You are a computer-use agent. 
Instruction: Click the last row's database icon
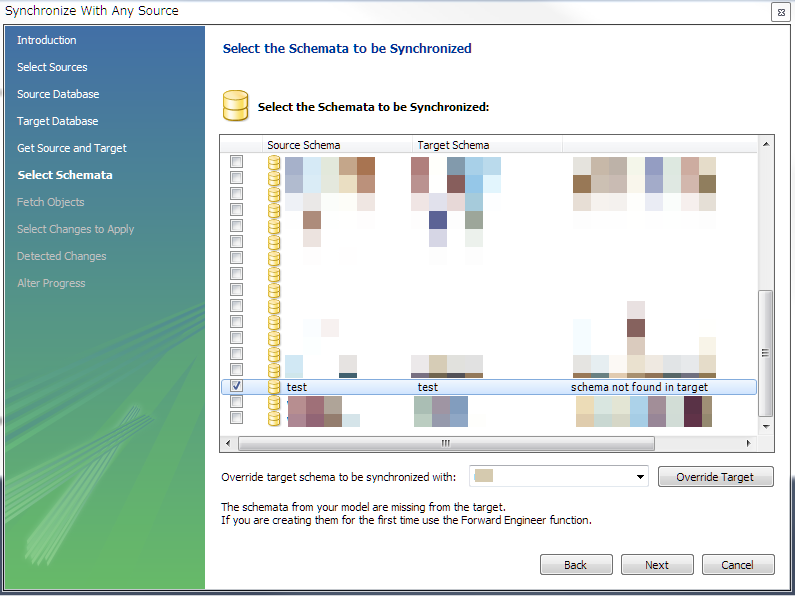274,419
